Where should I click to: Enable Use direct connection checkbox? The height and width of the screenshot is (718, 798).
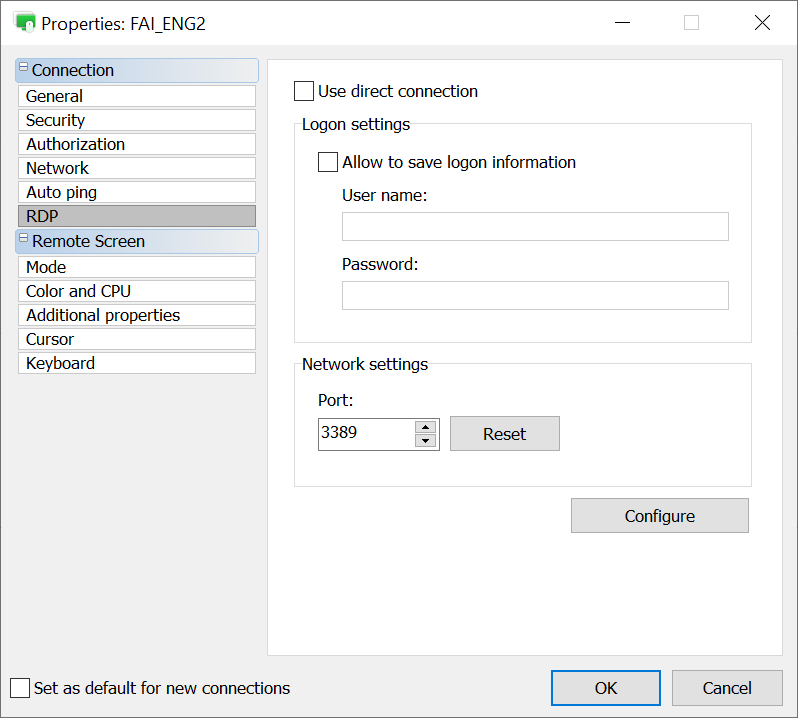(304, 92)
